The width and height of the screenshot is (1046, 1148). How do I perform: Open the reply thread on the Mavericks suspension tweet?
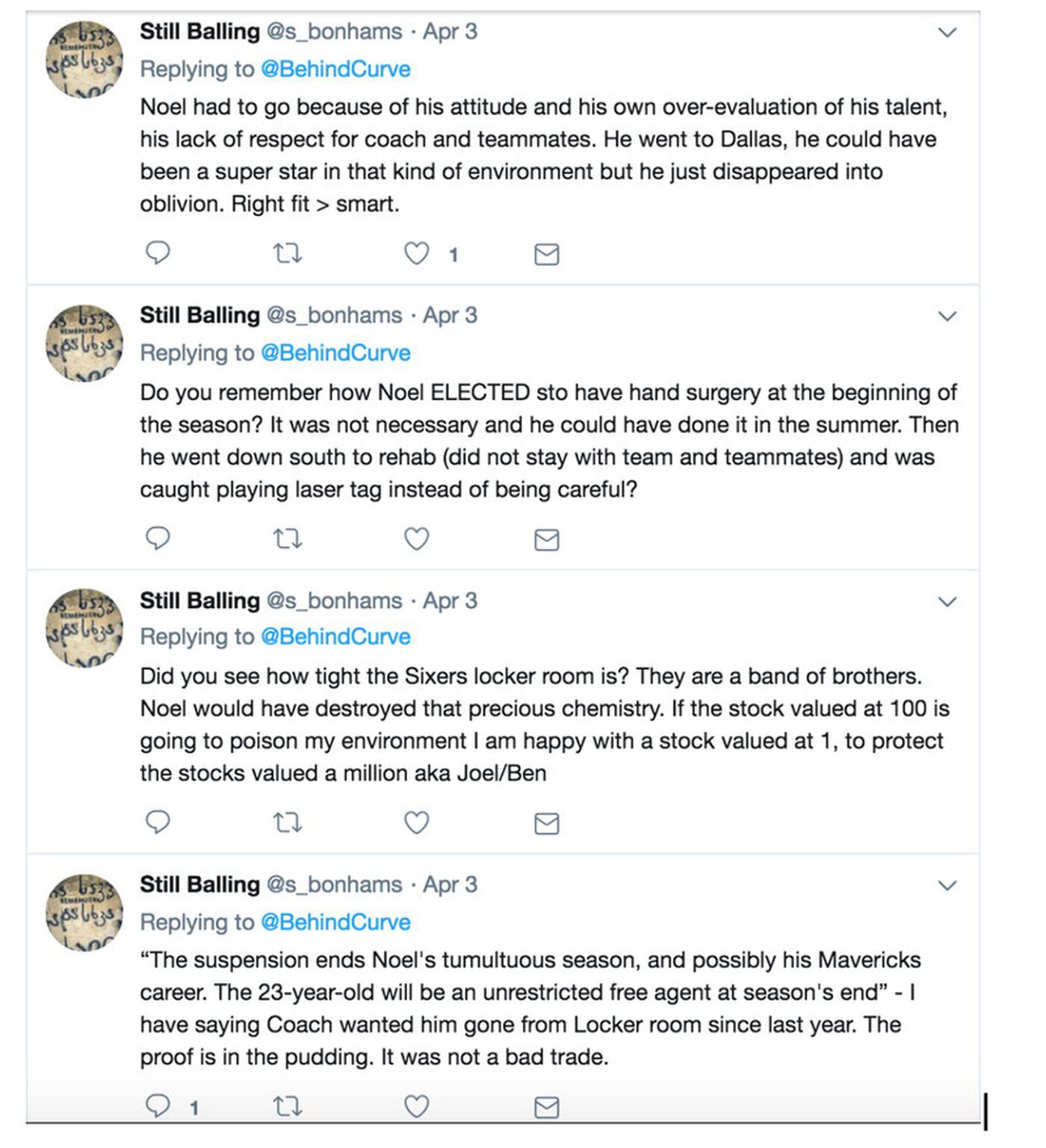[x=157, y=1105]
